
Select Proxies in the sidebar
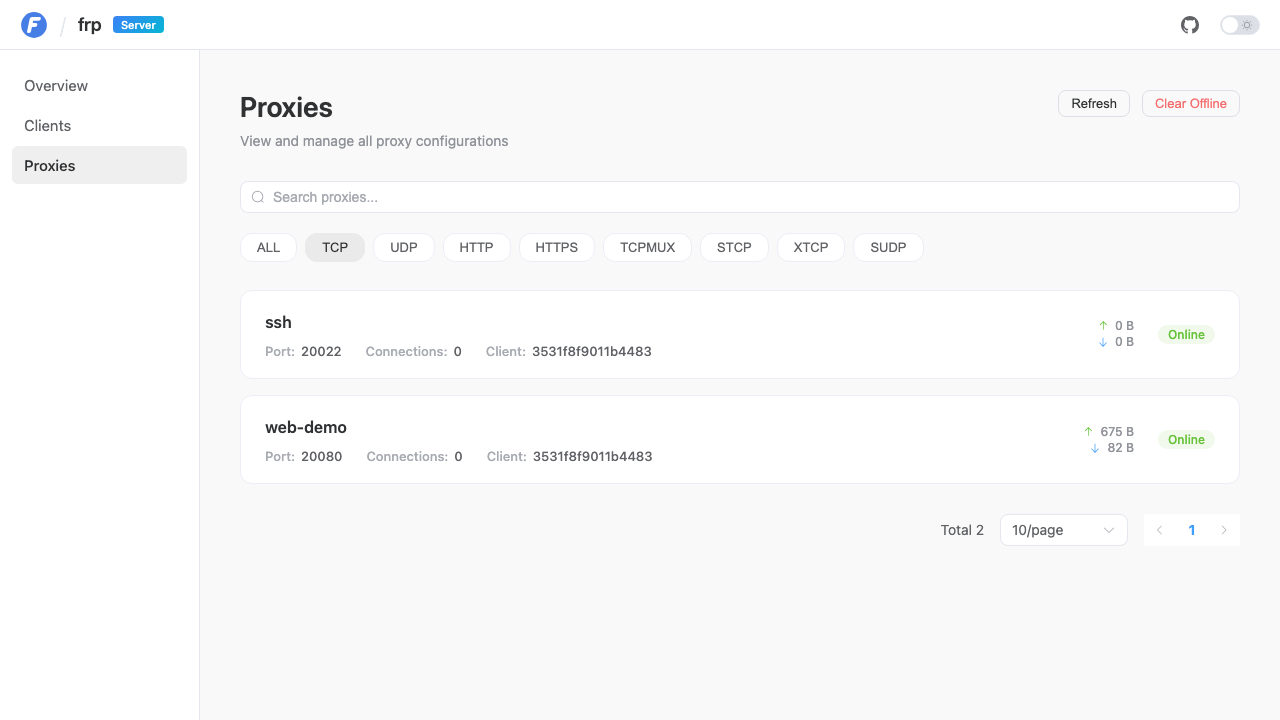[99, 166]
